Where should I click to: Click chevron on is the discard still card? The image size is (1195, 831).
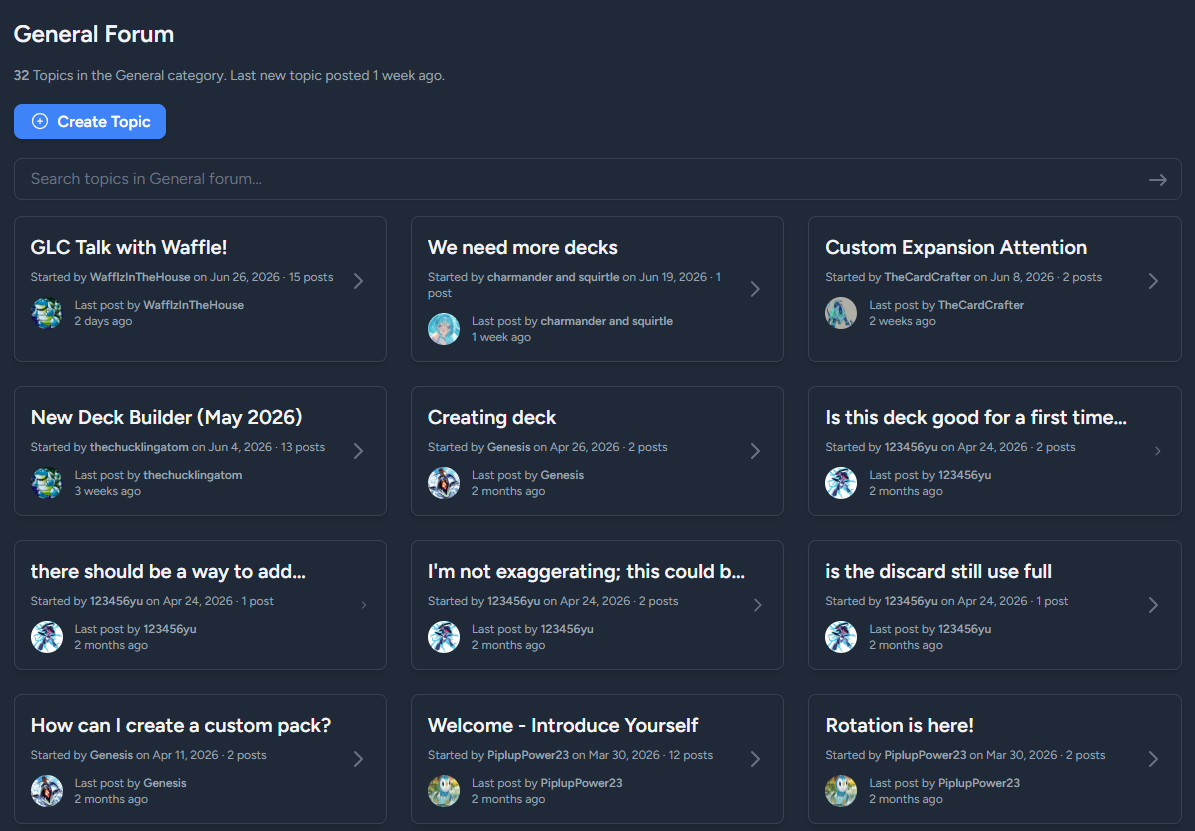click(1153, 605)
